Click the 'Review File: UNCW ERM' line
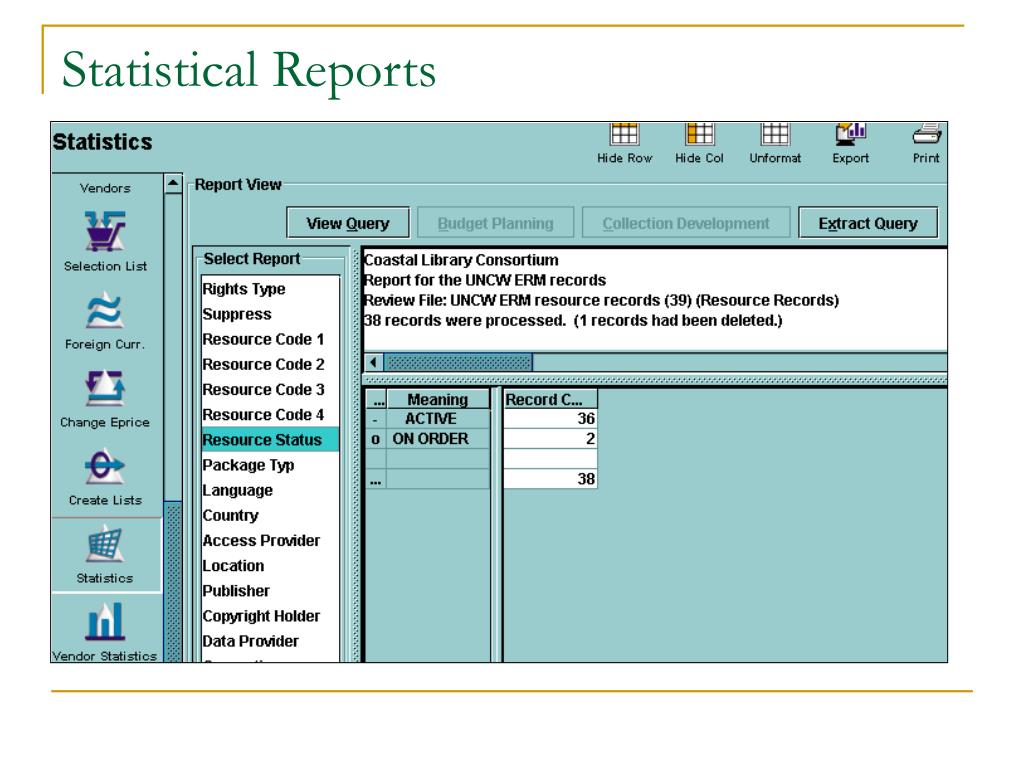 [601, 300]
